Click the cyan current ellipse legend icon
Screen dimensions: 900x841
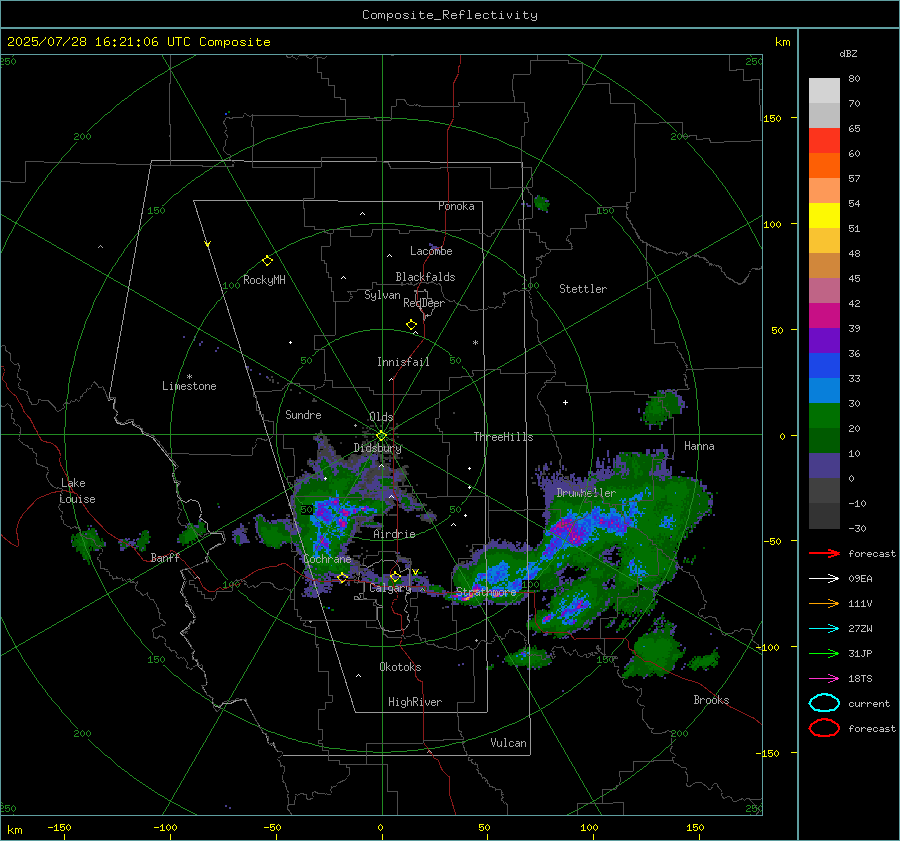click(x=824, y=703)
